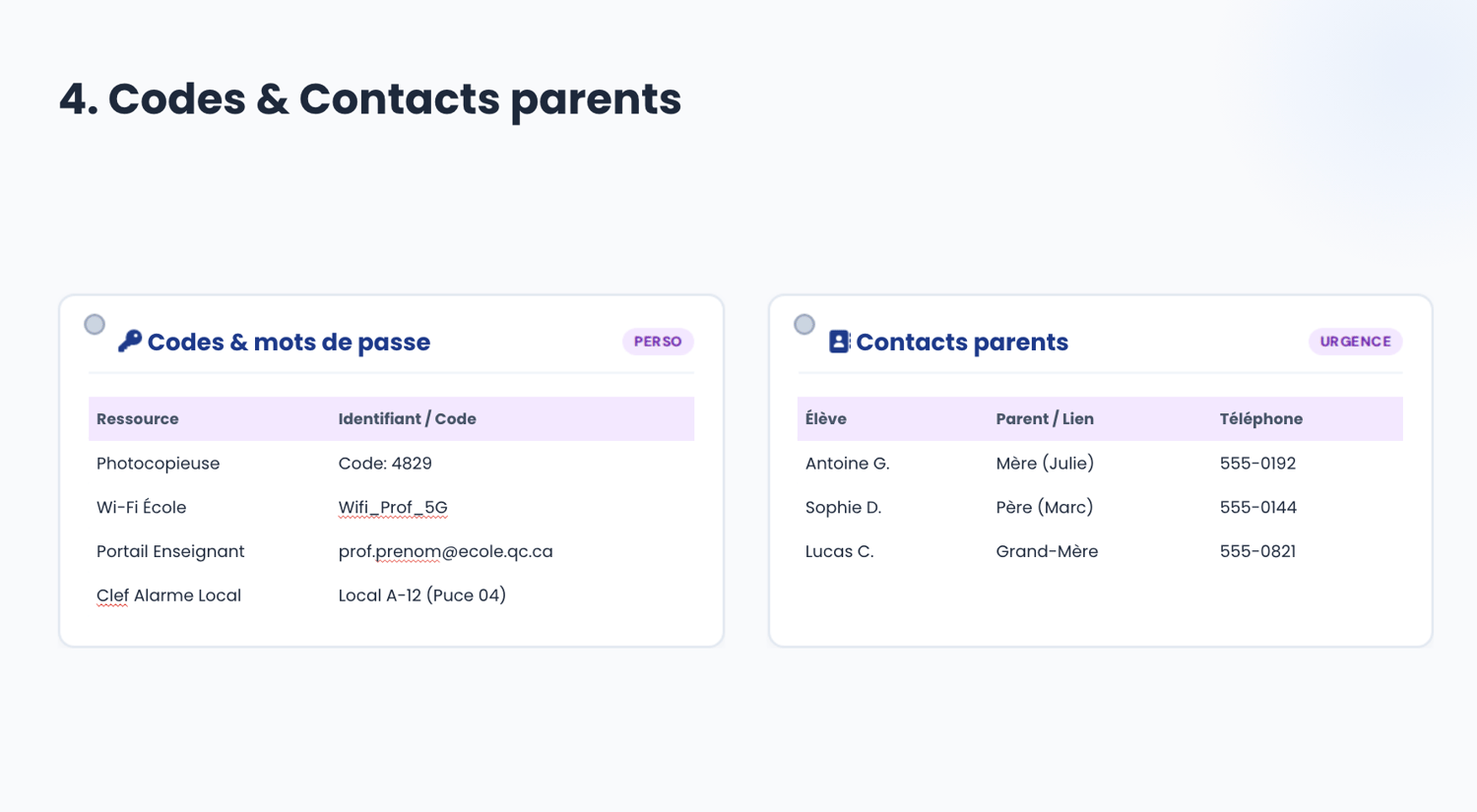Click the Ressource column header
The width and height of the screenshot is (1477, 812).
point(138,419)
